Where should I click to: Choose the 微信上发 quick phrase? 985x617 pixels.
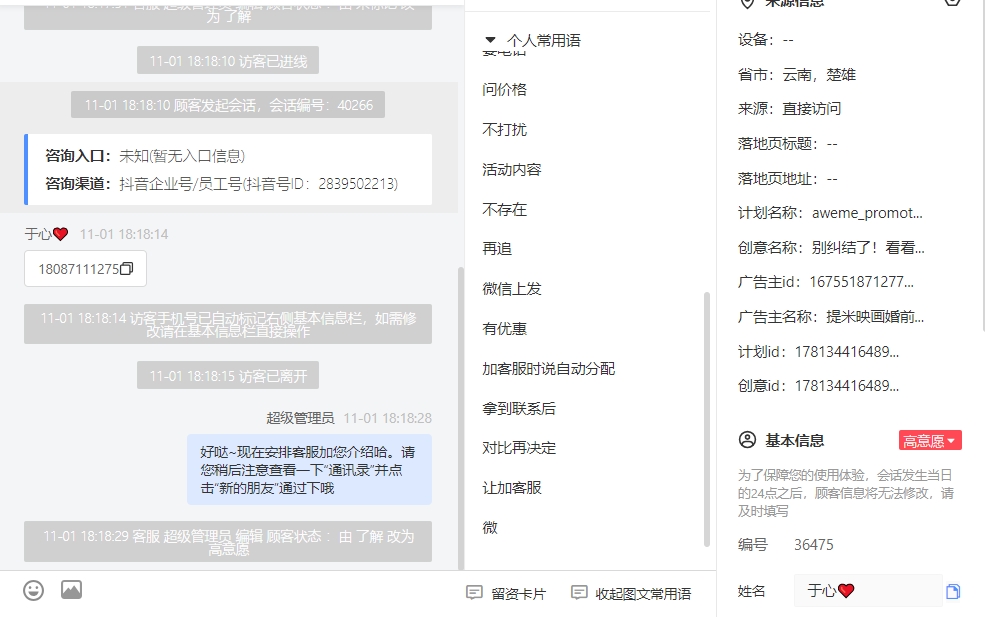[x=512, y=289]
